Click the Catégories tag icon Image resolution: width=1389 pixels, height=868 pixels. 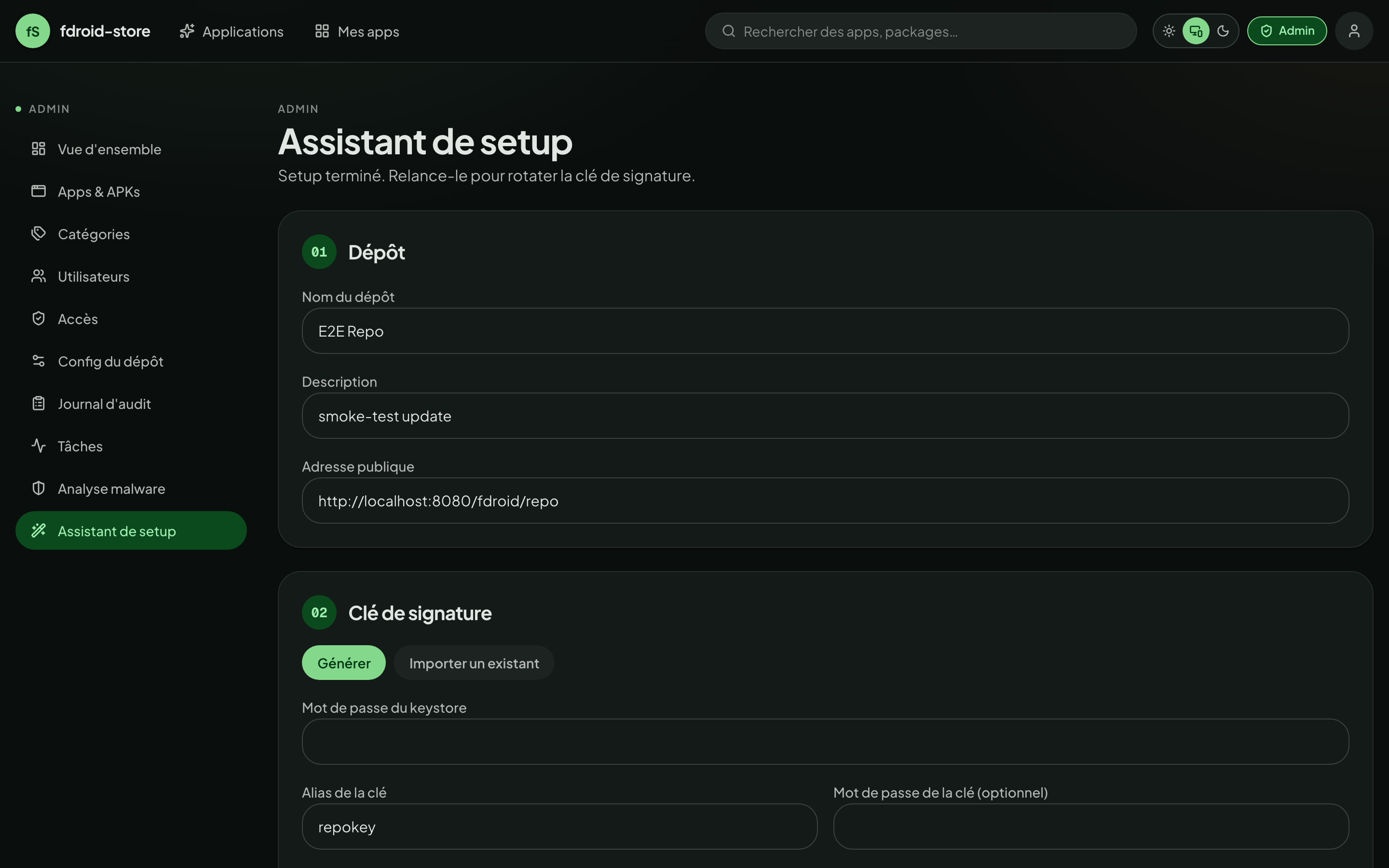pos(39,234)
